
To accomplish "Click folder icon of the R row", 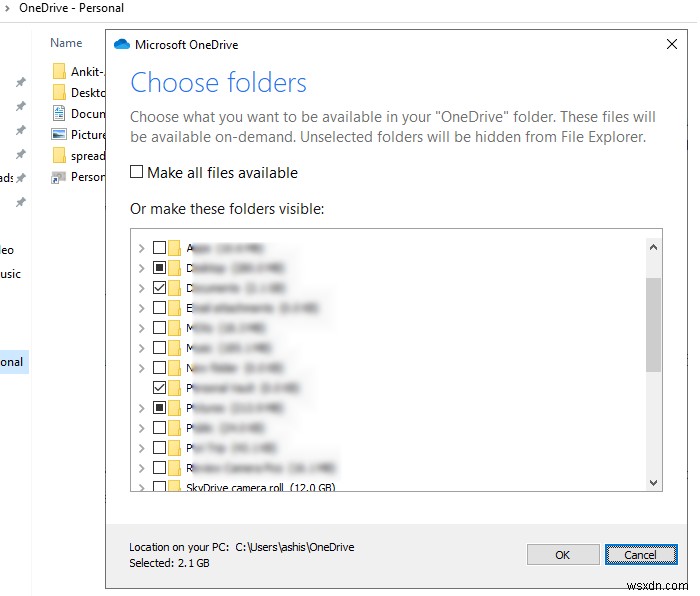I will point(175,467).
